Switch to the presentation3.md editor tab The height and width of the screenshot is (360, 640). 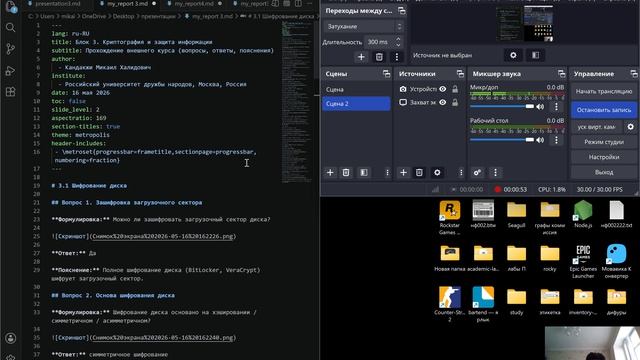pos(58,4)
